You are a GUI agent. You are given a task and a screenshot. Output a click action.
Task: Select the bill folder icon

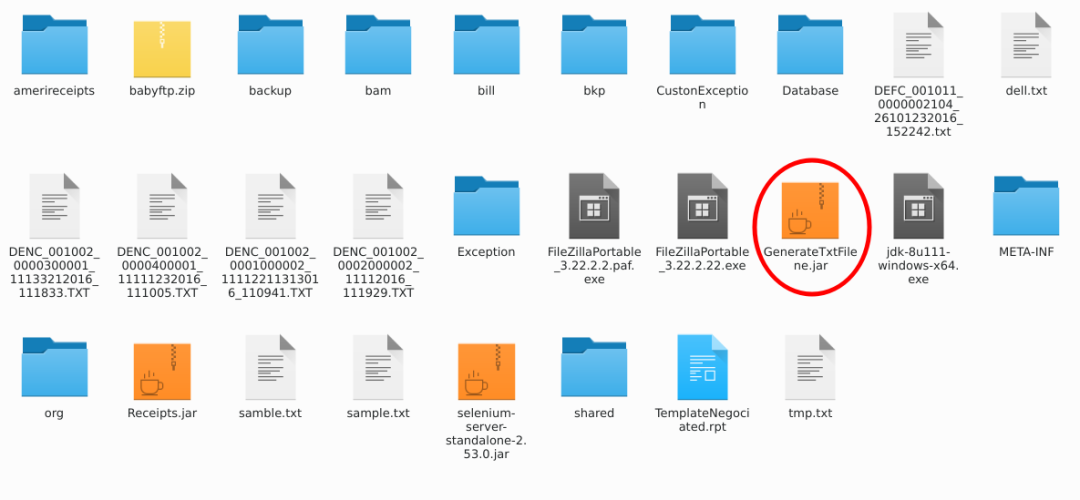(x=486, y=44)
